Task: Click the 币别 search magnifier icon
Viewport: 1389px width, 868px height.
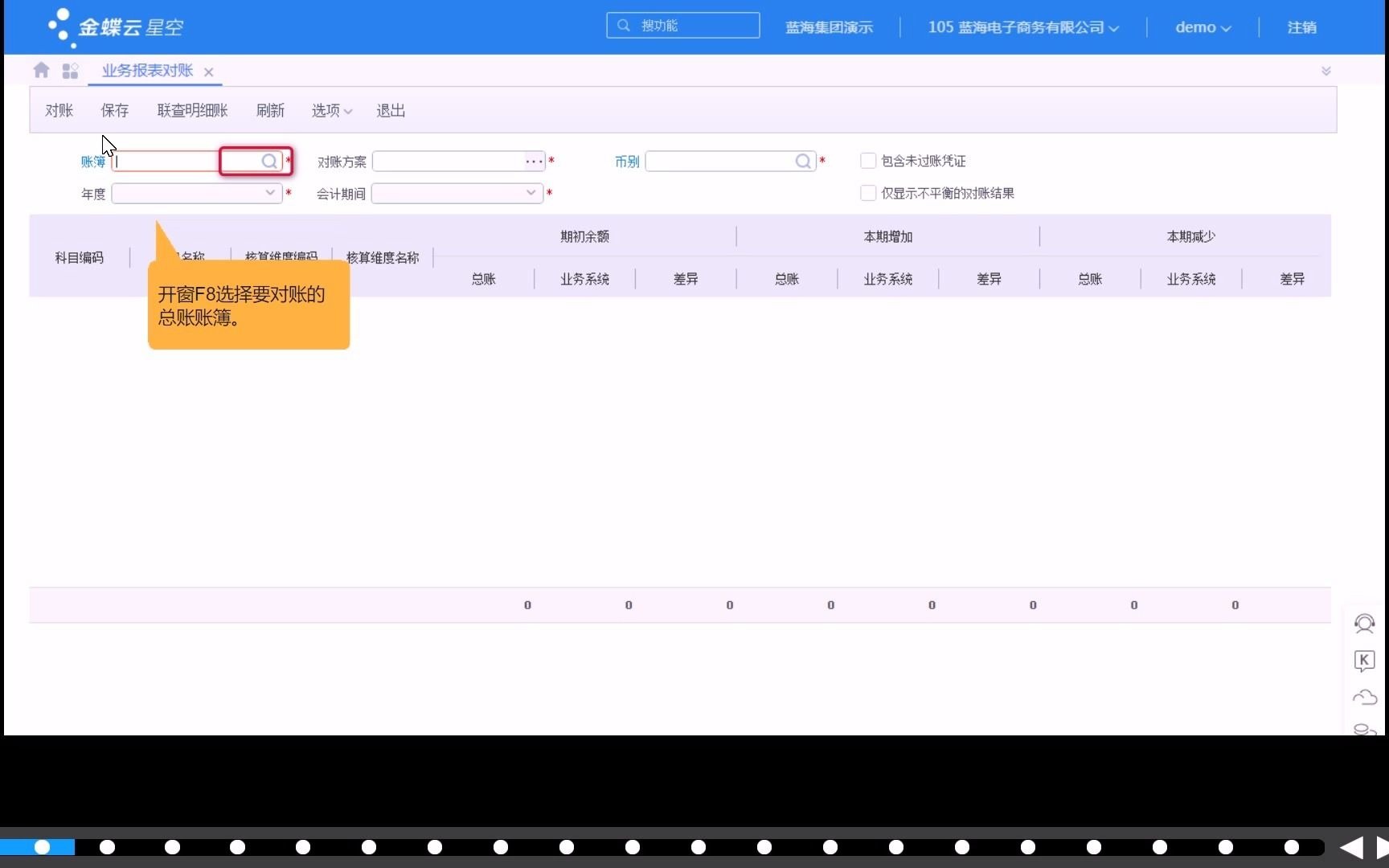Action: point(802,162)
